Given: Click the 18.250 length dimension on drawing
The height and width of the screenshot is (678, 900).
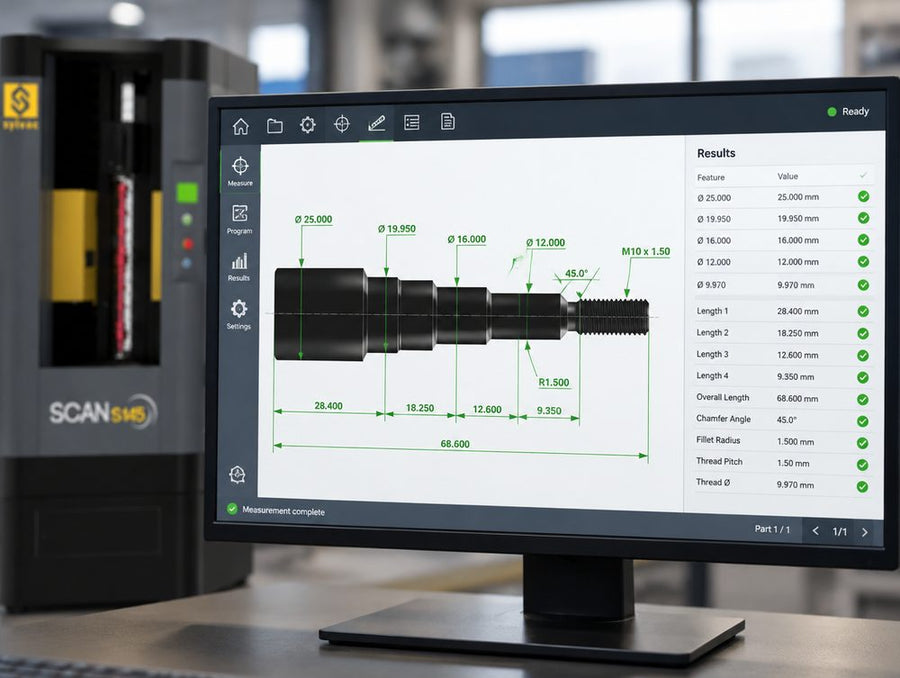Looking at the screenshot, I should click(x=420, y=408).
